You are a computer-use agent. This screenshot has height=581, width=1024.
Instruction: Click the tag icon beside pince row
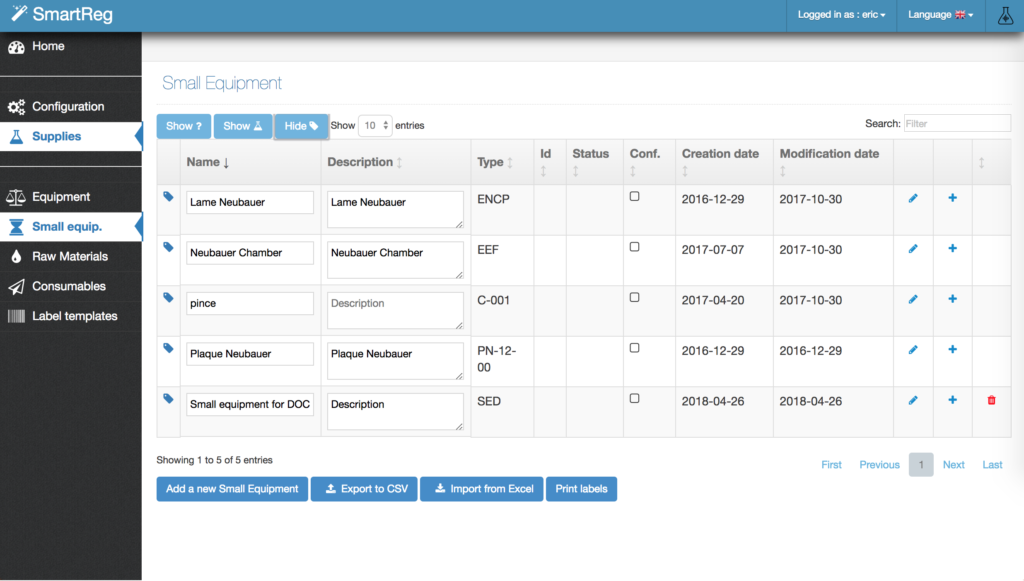(168, 298)
